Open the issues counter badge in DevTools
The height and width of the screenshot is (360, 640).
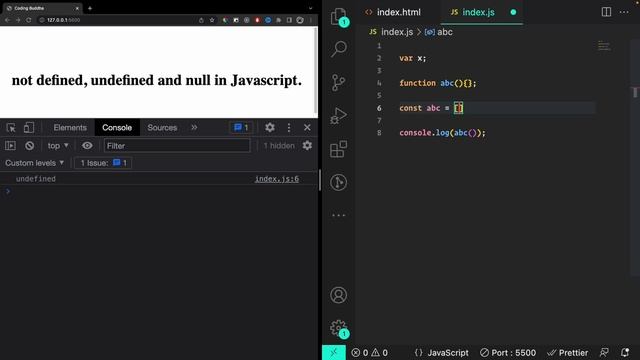(241, 128)
